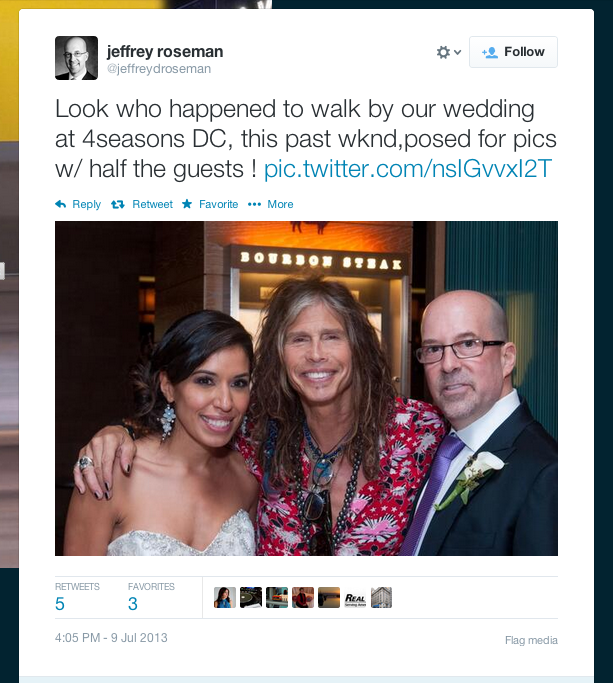The height and width of the screenshot is (683, 613).
Task: Open the dropdown arrow beside the gear
Action: pos(457,52)
